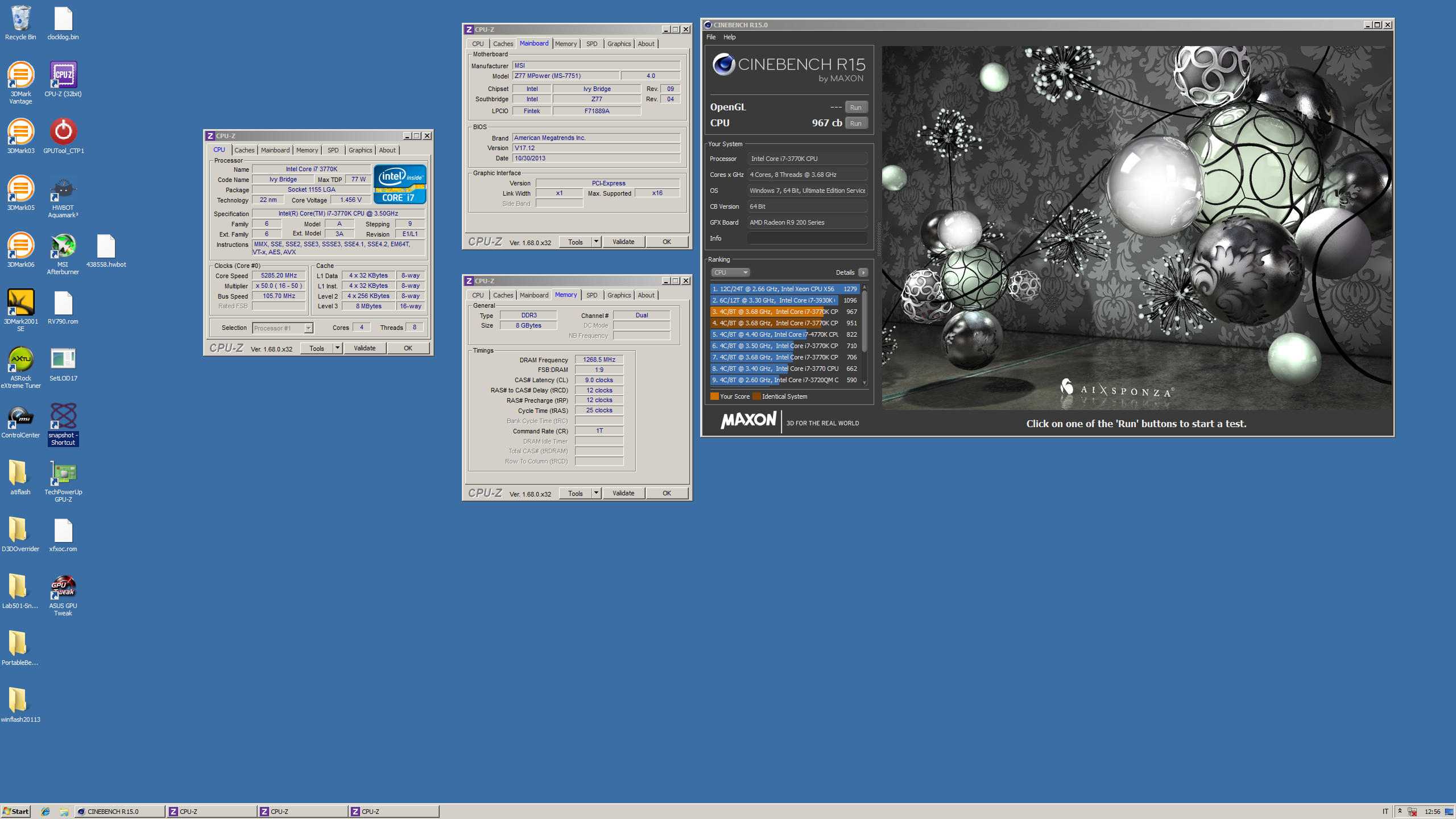Open the SetLOD17 desktop icon

[x=63, y=364]
